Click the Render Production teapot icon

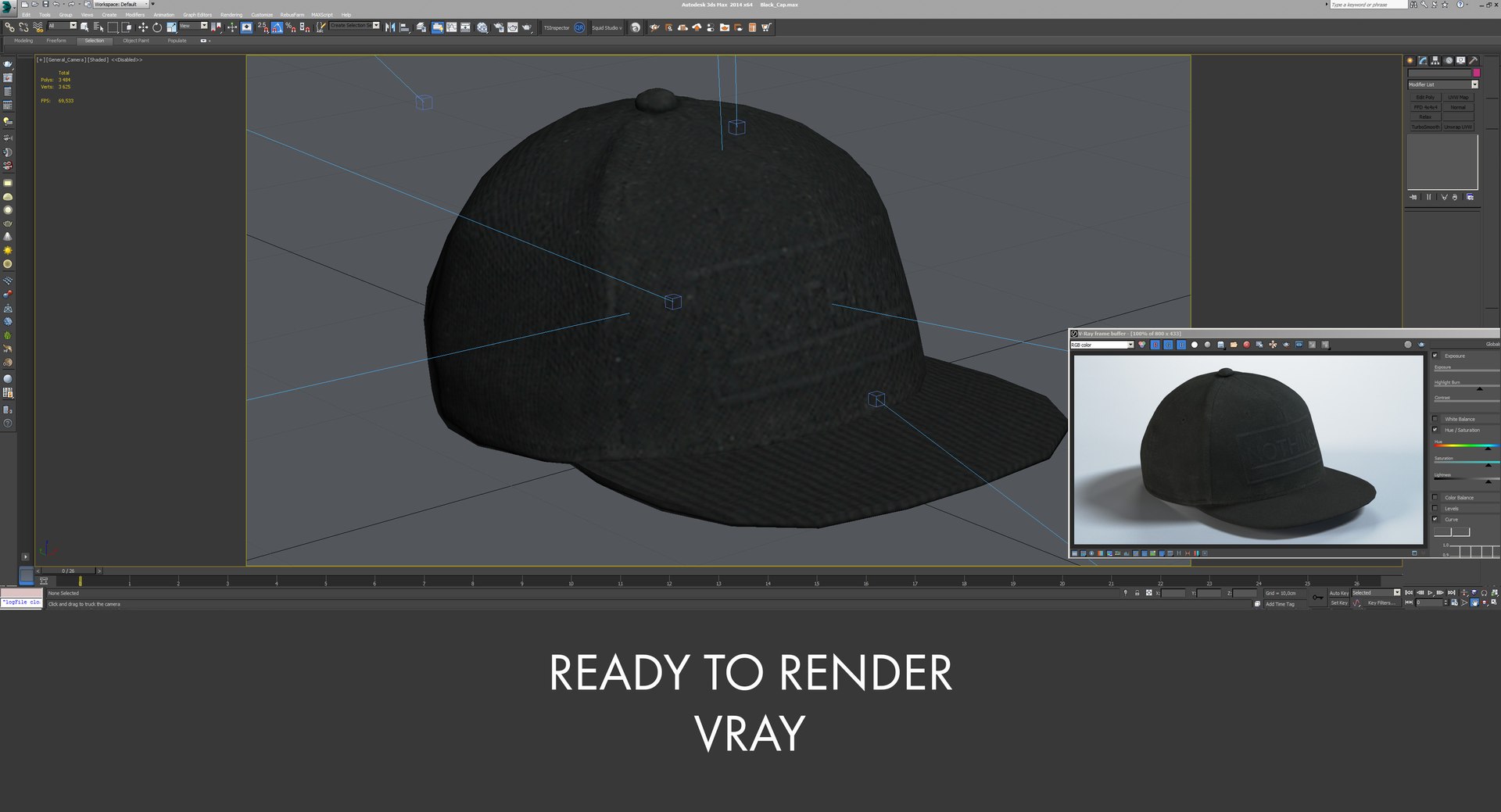527,27
